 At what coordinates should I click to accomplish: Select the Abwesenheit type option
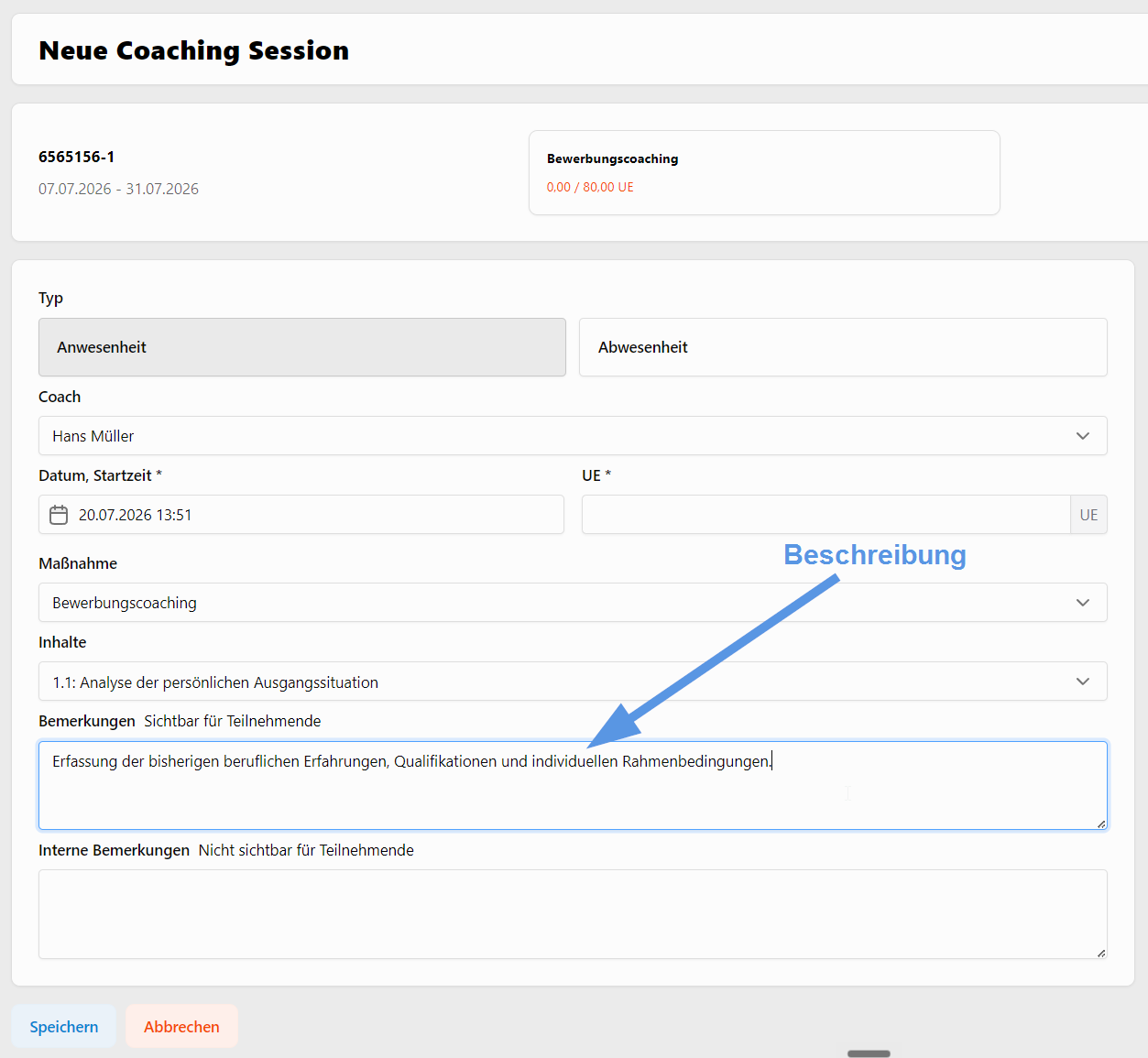pos(843,347)
